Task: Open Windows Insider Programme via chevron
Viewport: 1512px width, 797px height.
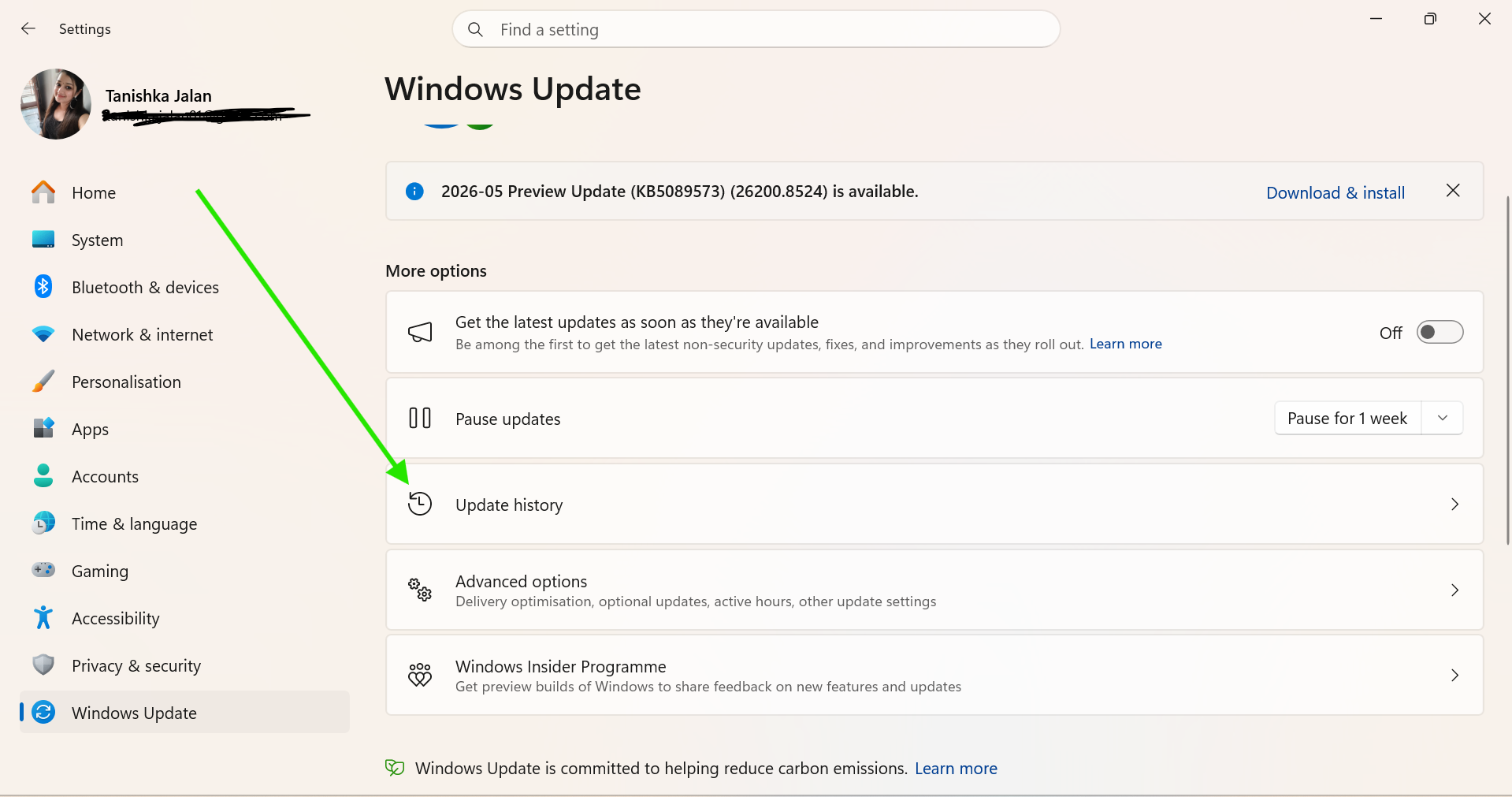Action: tap(1454, 675)
